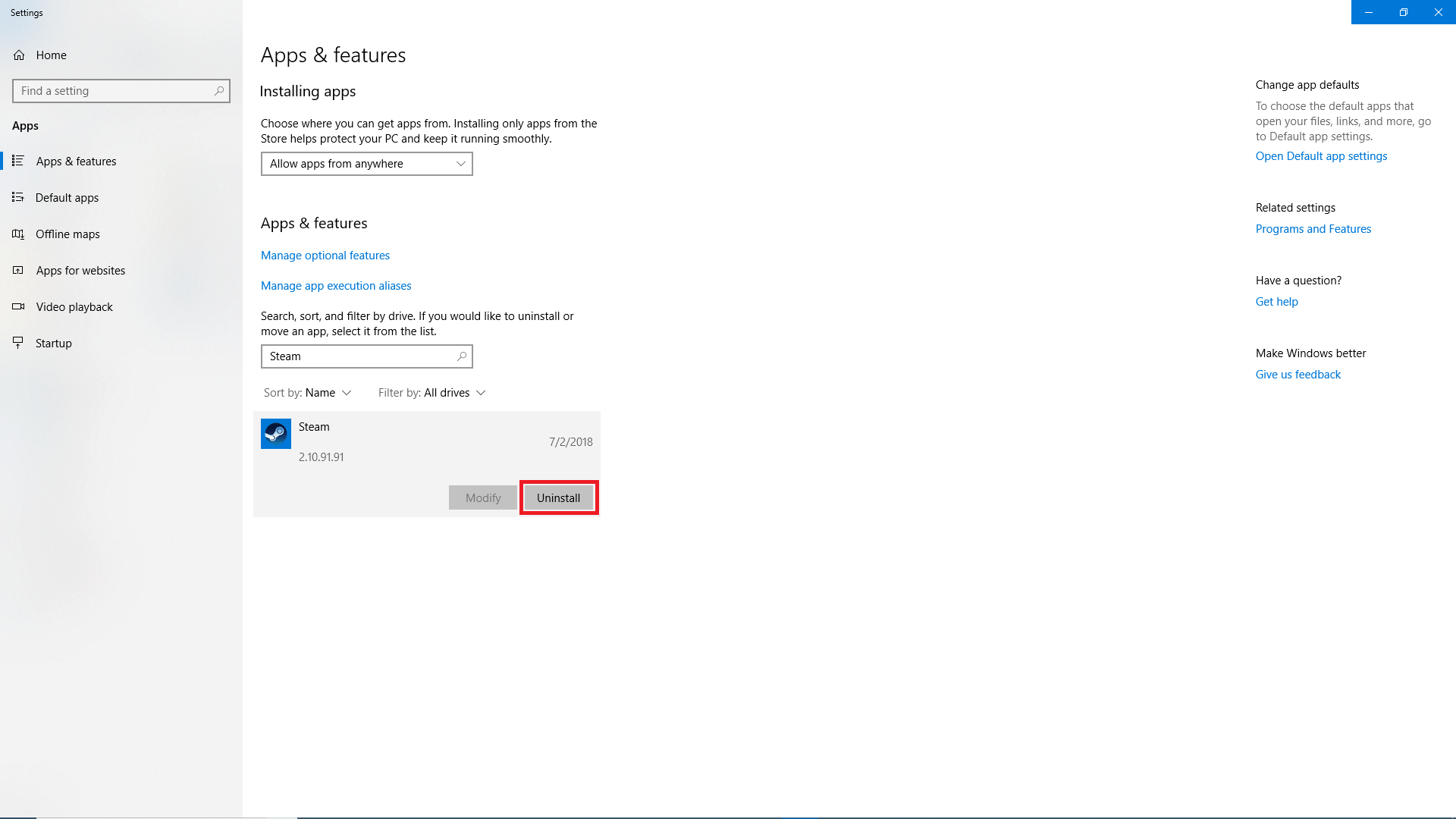Screen dimensions: 1456x819
Task: Select the Home menu item
Action: coord(51,54)
